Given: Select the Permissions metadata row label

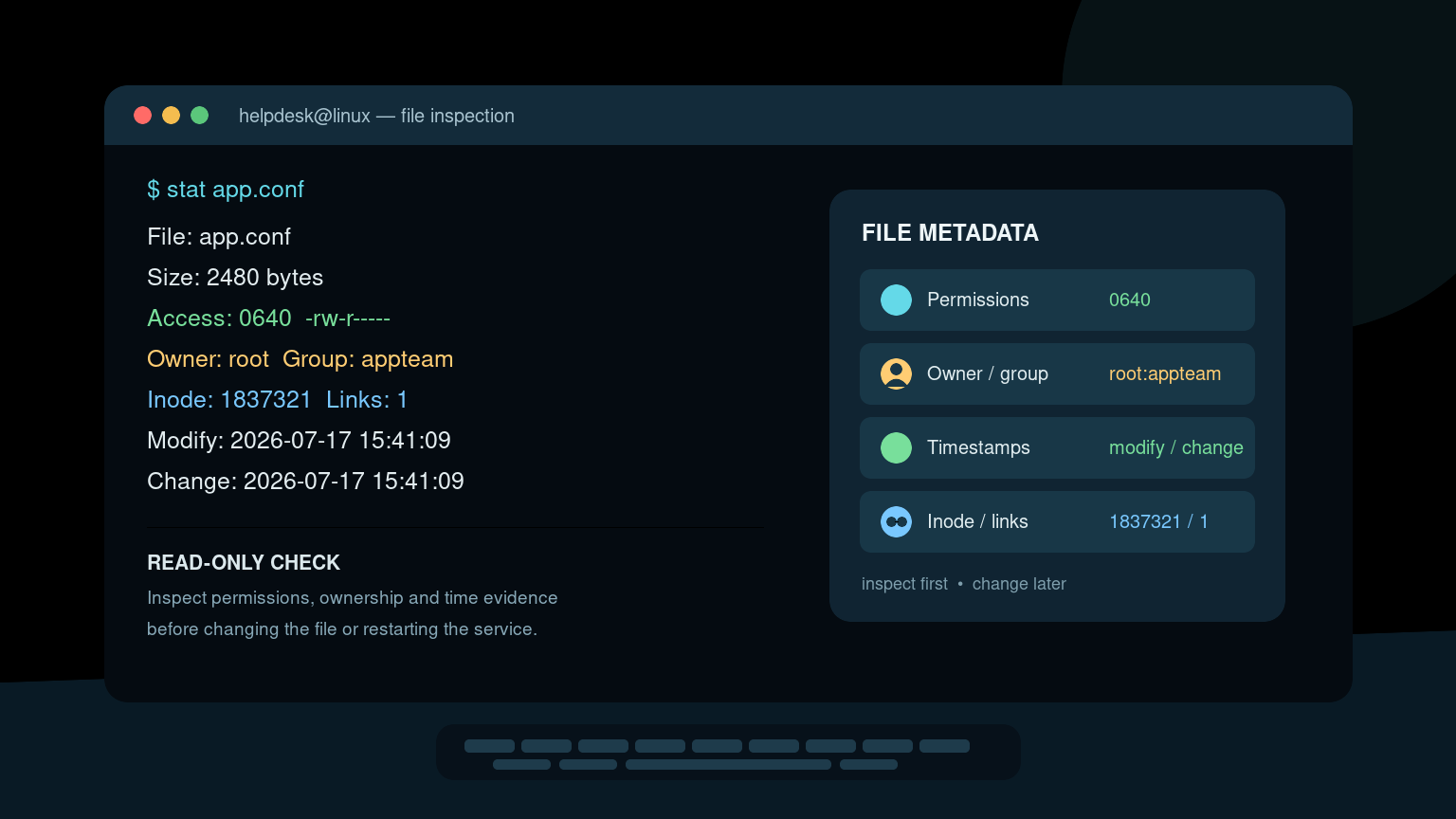Looking at the screenshot, I should click(977, 300).
